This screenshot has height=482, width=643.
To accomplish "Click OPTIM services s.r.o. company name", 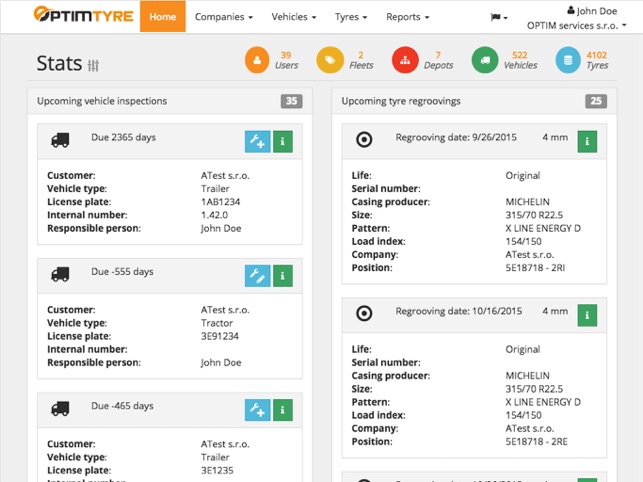I will pyautogui.click(x=572, y=25).
